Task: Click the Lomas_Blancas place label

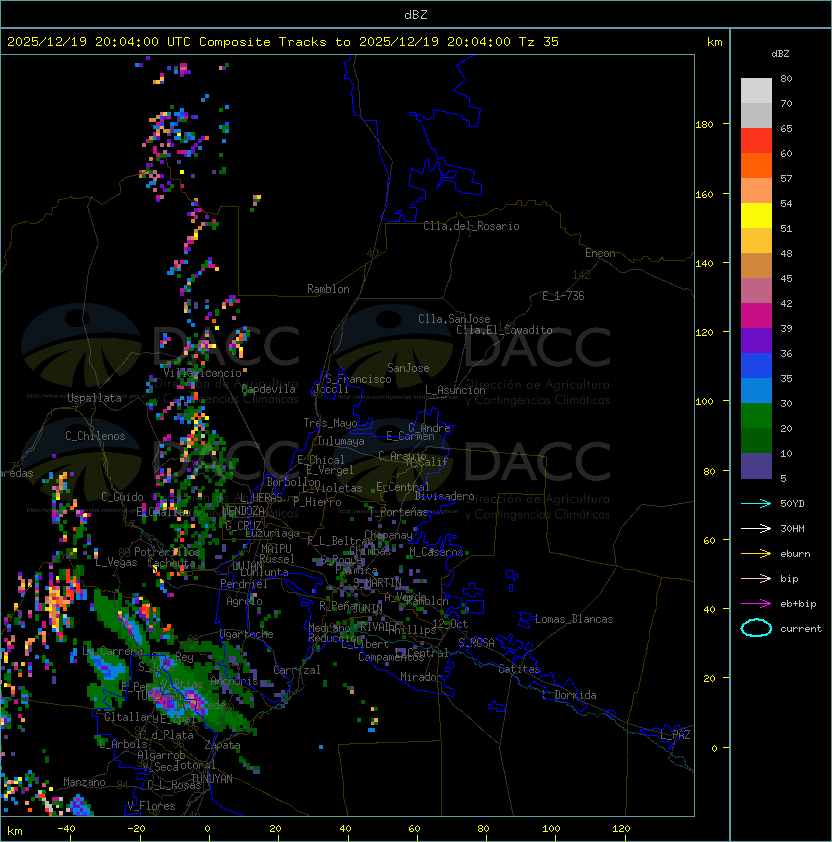Action: 574,619
